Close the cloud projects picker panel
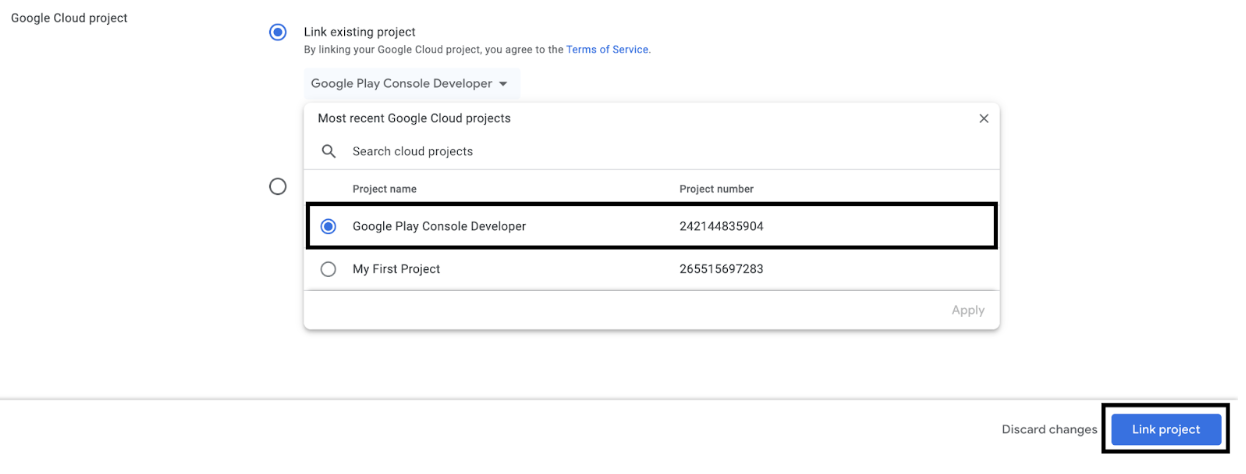The width and height of the screenshot is (1246, 474). coord(983,118)
